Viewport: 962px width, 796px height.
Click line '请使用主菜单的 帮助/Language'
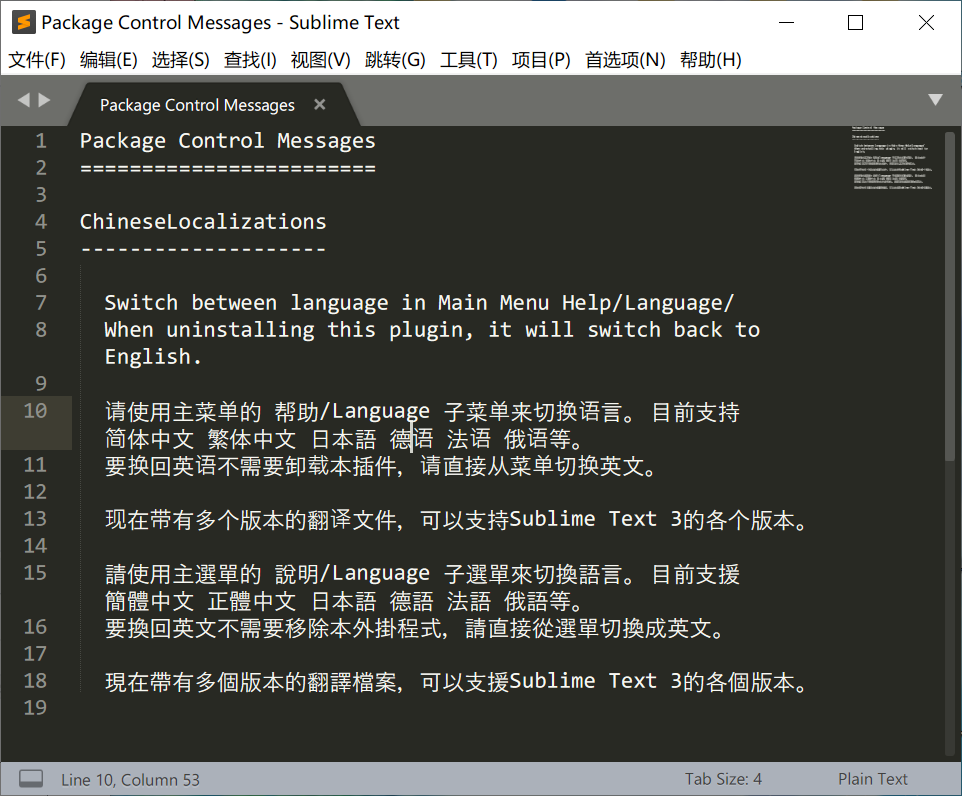tap(422, 412)
